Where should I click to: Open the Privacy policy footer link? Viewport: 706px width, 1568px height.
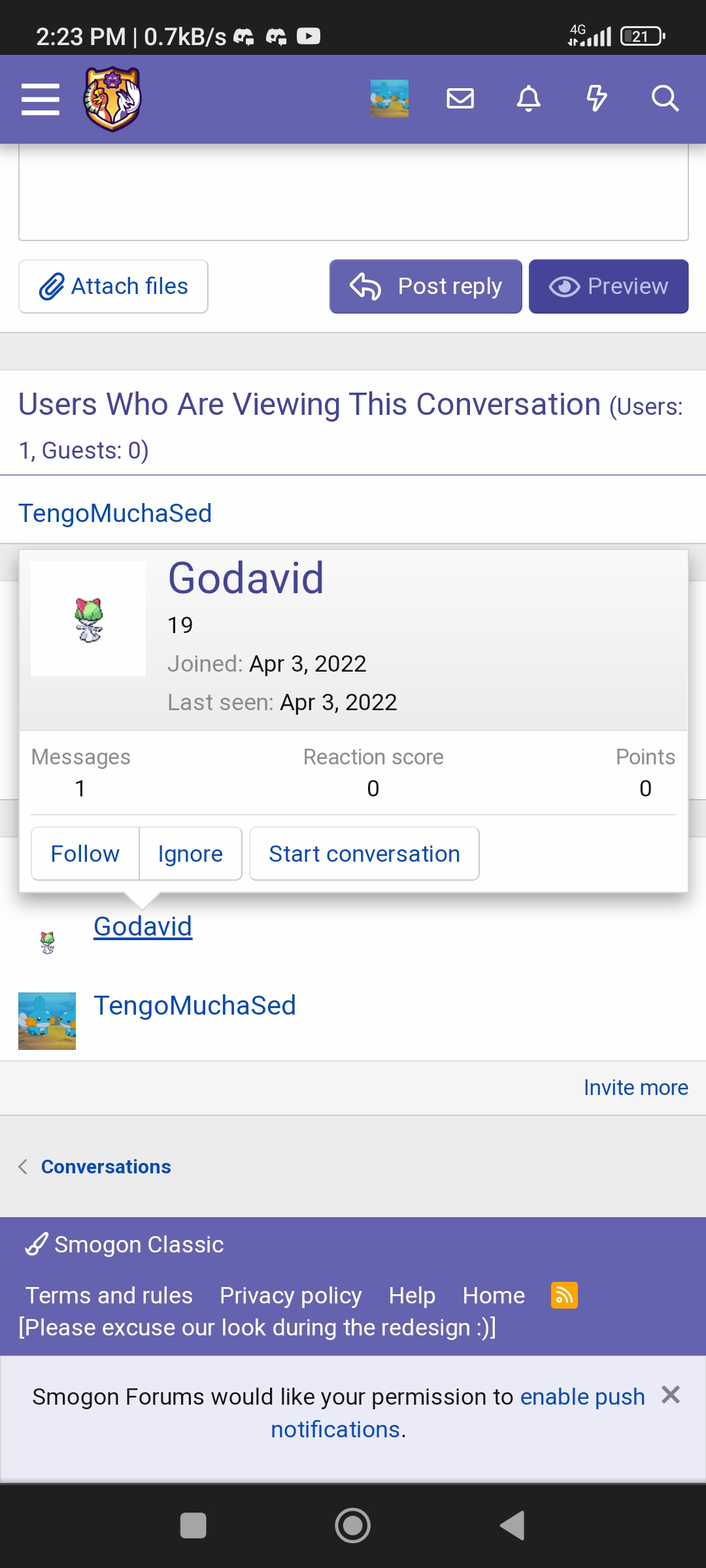[290, 1296]
